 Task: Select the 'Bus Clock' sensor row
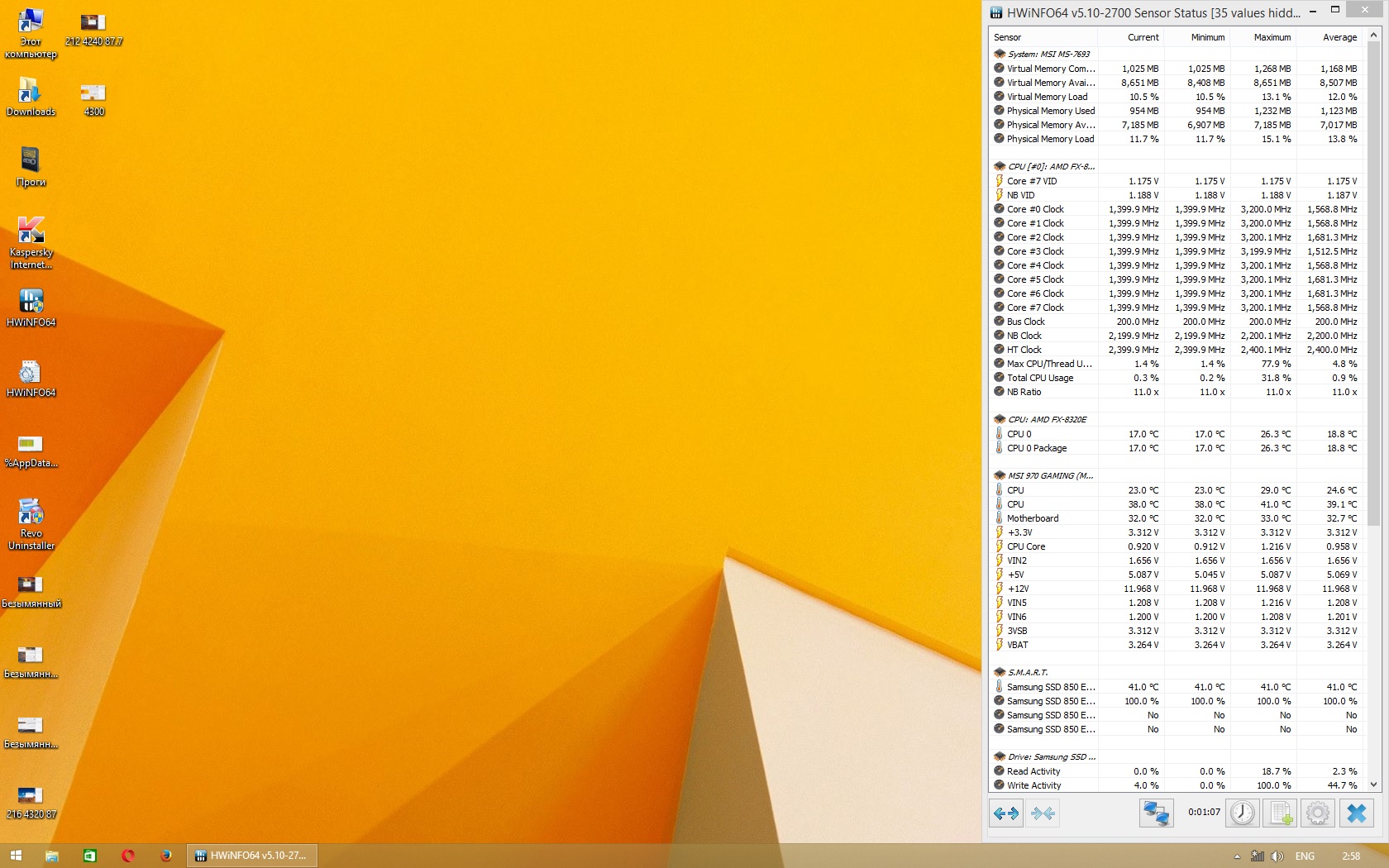click(x=1176, y=322)
